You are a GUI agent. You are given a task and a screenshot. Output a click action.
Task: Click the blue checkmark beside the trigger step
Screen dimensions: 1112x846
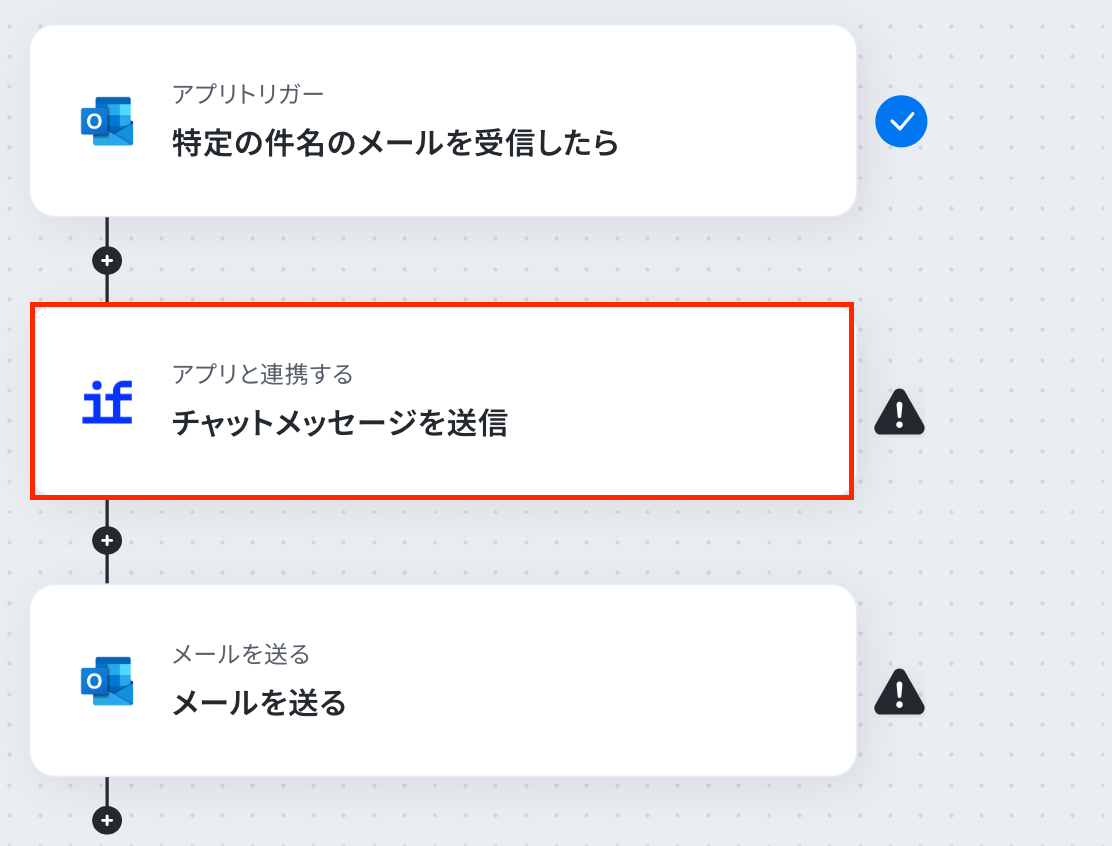901,122
